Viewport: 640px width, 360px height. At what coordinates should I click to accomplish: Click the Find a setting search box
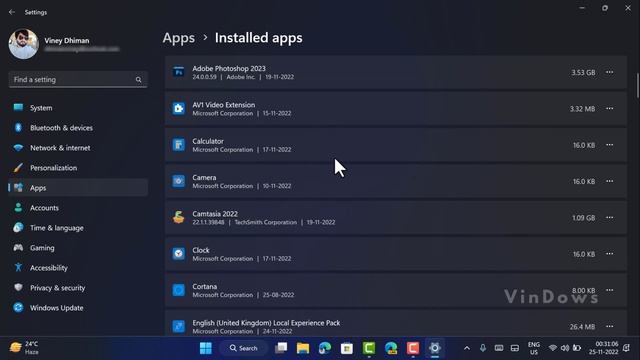coord(78,80)
